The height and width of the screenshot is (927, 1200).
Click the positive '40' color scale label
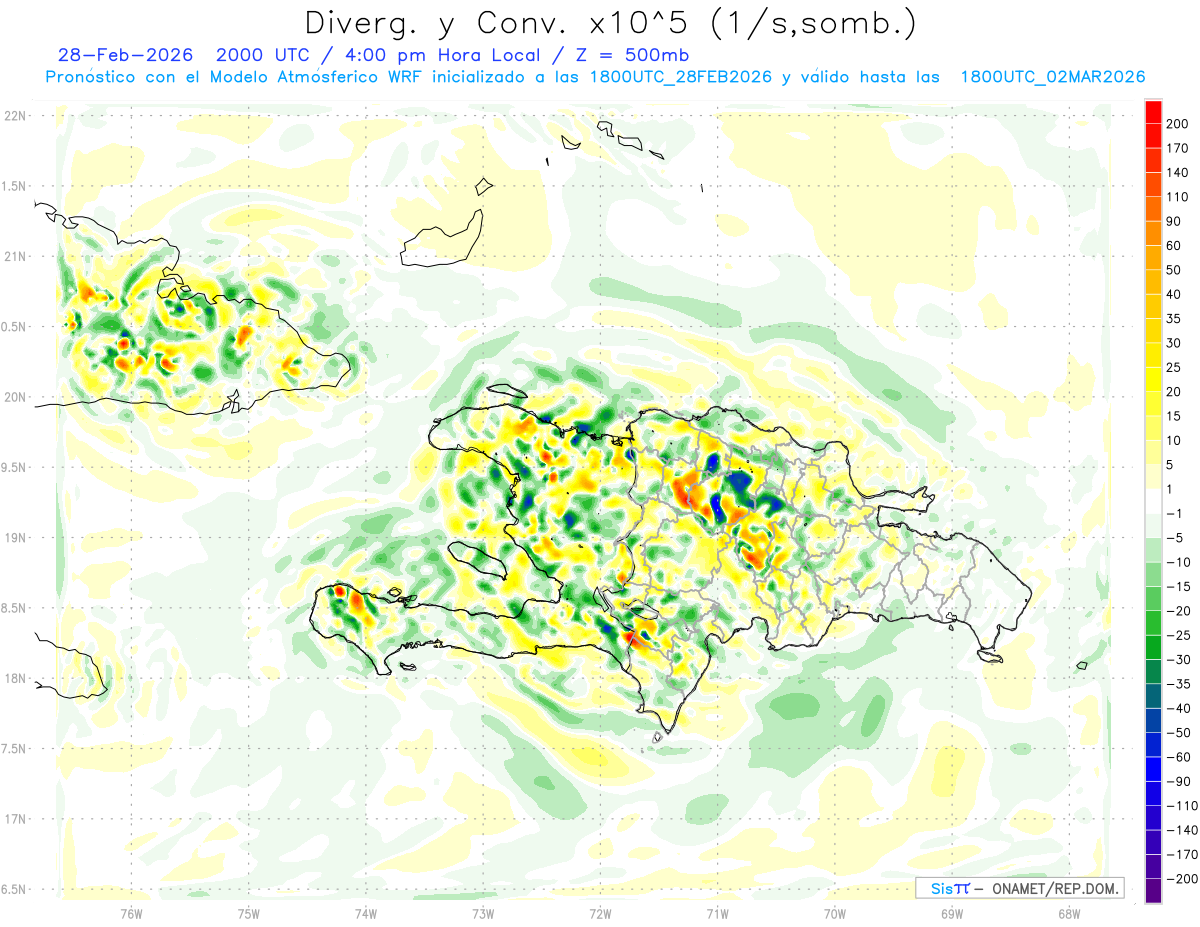(1174, 294)
